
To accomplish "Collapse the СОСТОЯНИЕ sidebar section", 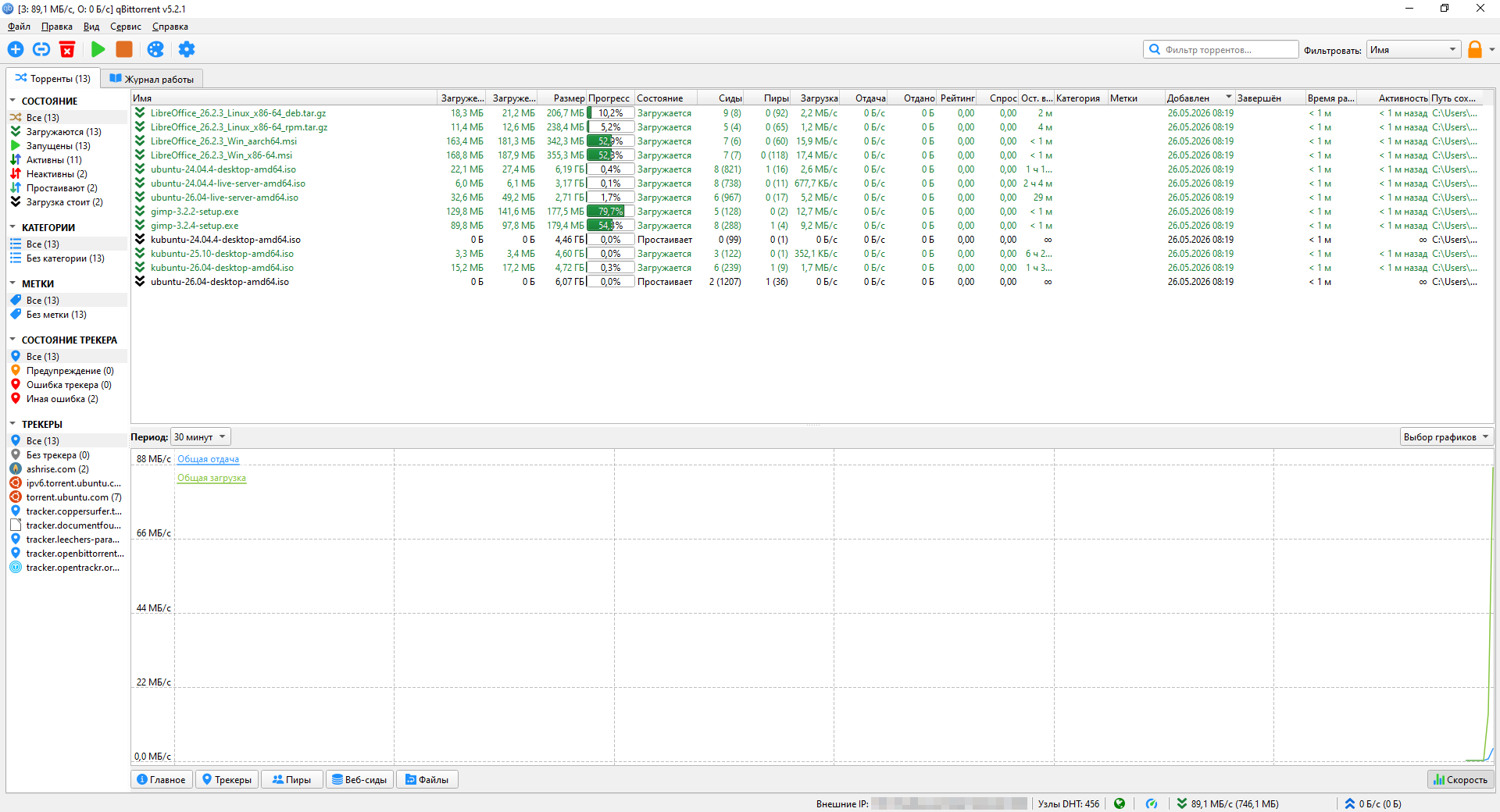I will point(12,101).
